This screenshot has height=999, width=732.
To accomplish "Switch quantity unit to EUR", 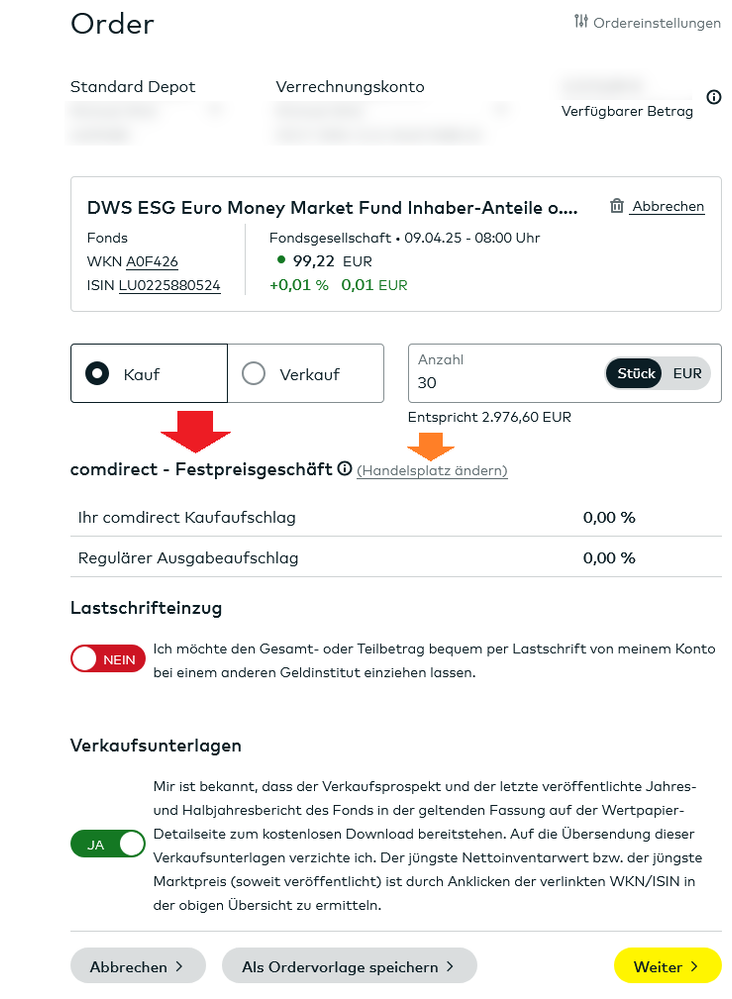I will pyautogui.click(x=687, y=373).
